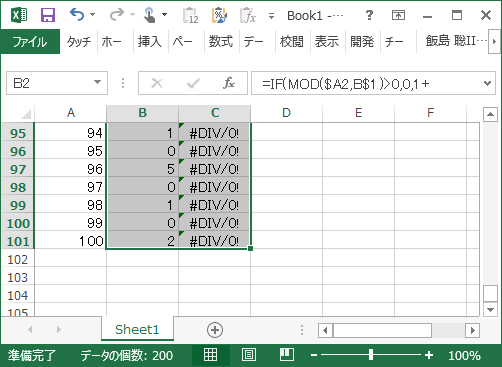Viewport: 502px width, 367px height.
Task: Open the touch mode dropdown arrow
Action: (x=164, y=15)
